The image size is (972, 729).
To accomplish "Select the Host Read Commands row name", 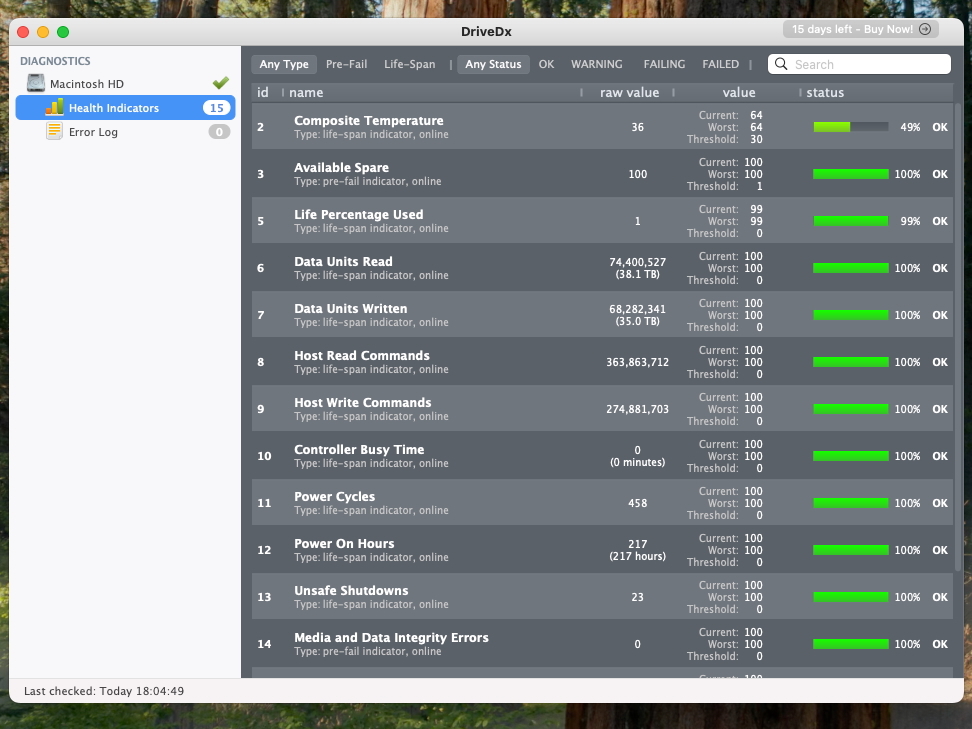I will 362,356.
